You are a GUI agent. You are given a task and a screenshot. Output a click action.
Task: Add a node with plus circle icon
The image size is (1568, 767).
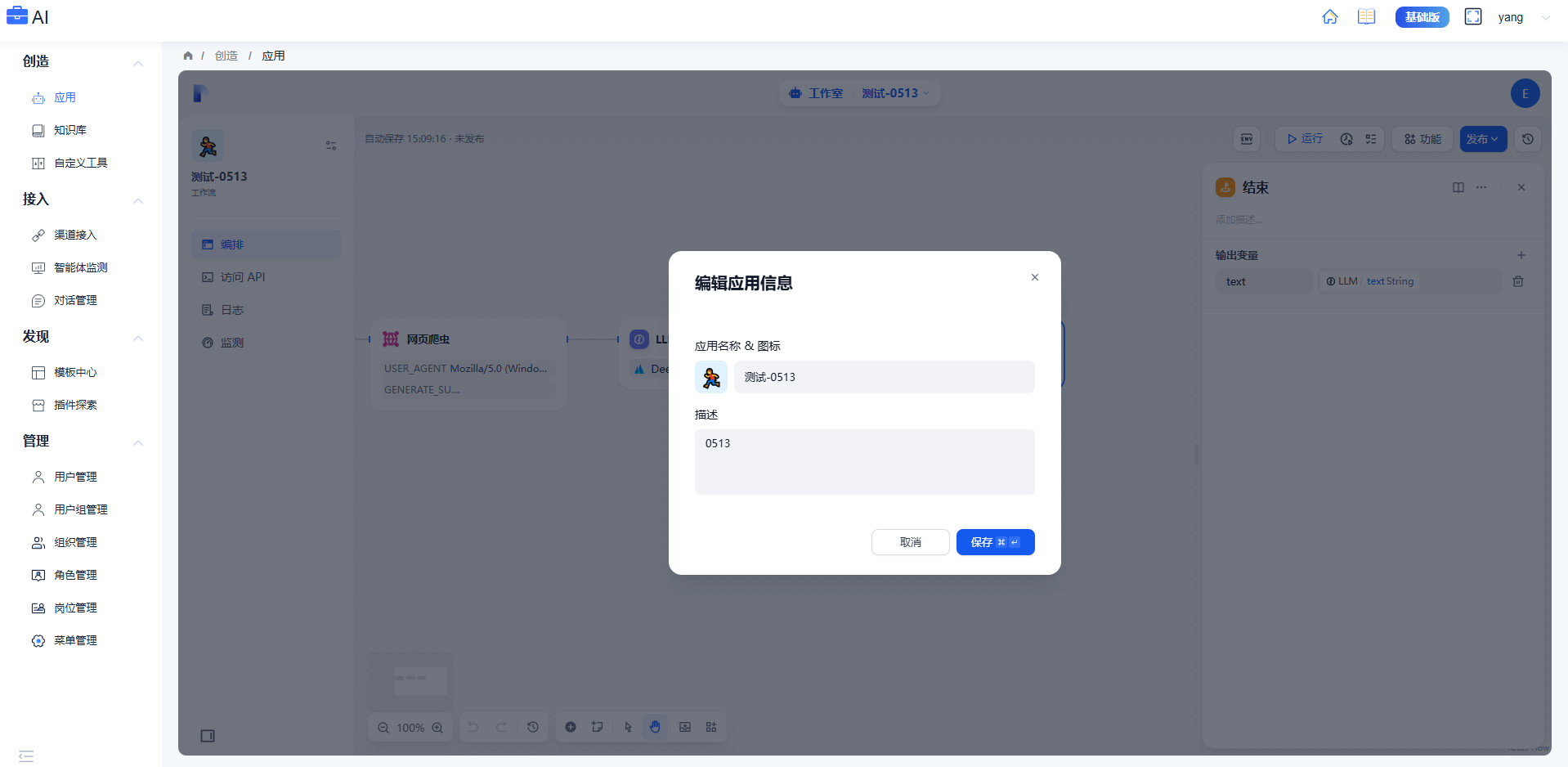[571, 727]
